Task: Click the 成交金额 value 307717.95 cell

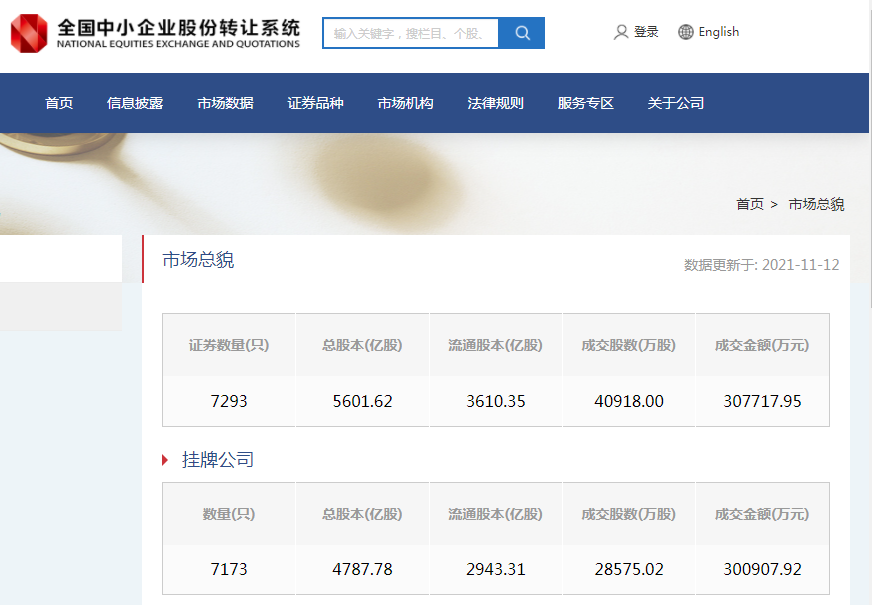Action: (762, 401)
